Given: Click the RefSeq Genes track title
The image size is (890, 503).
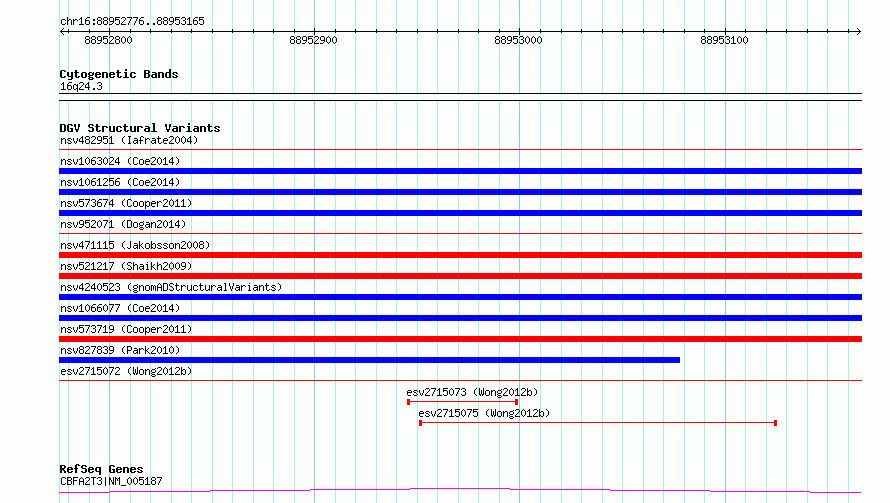Looking at the screenshot, I should [101, 470].
